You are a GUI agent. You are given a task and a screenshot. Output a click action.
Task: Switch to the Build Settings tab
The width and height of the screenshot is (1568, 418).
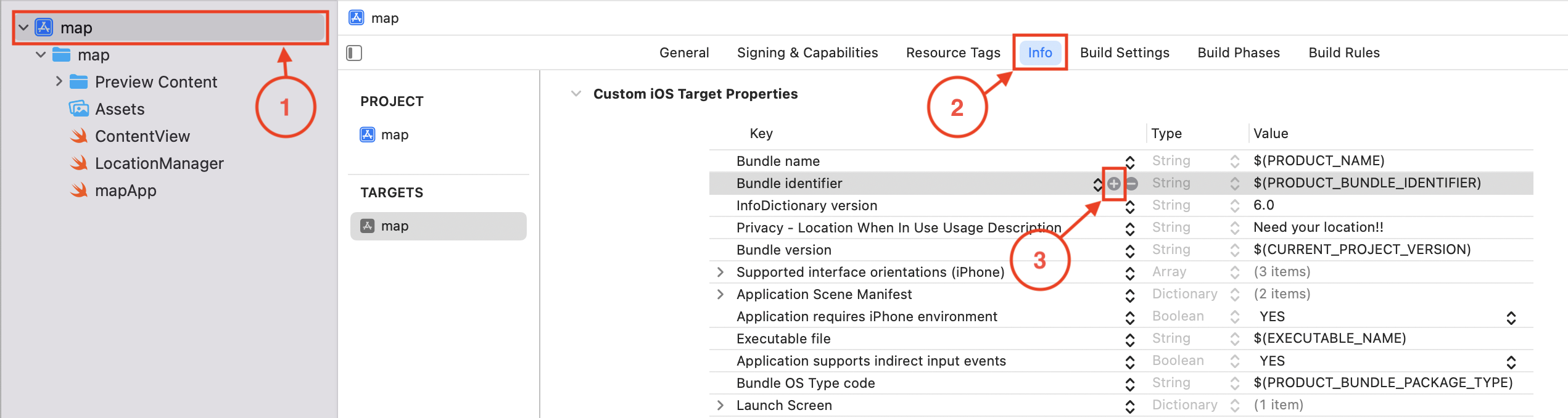click(1124, 53)
